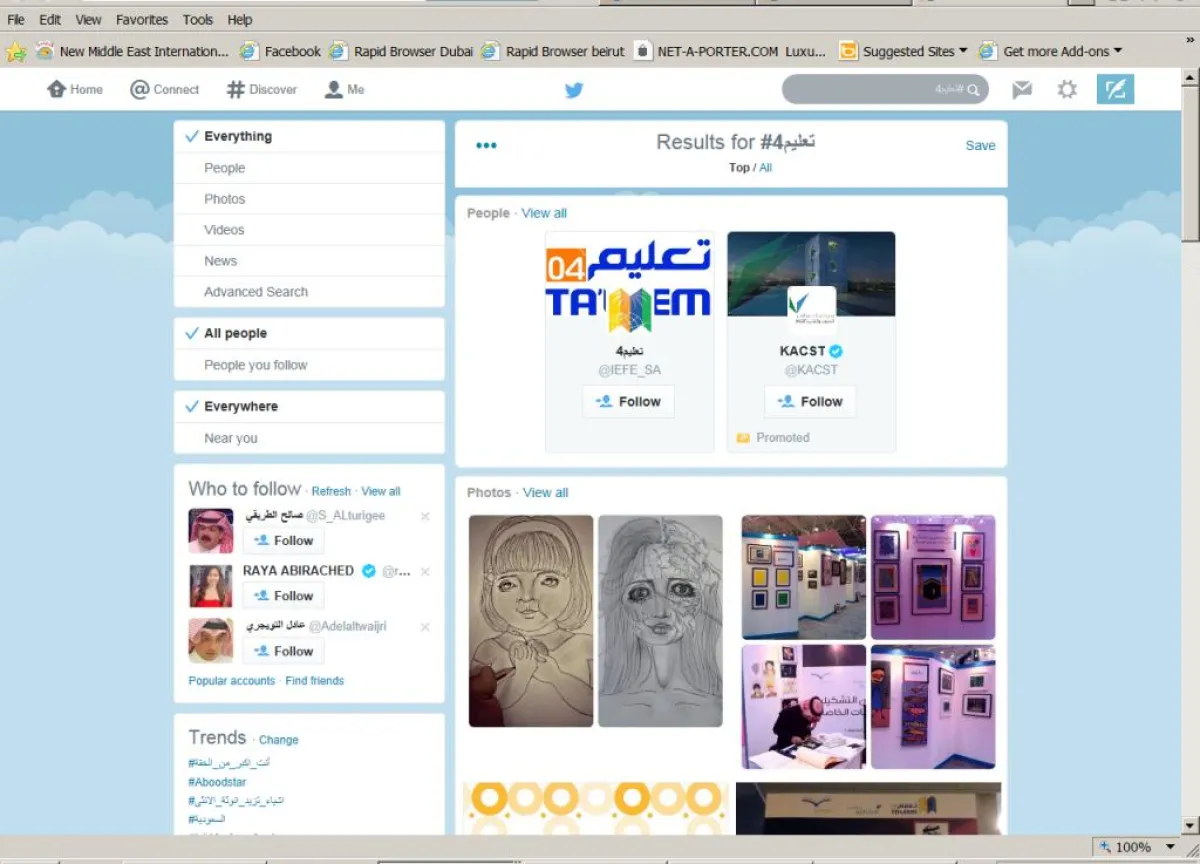
Task: Click the compose new tweet icon
Action: (x=1115, y=90)
